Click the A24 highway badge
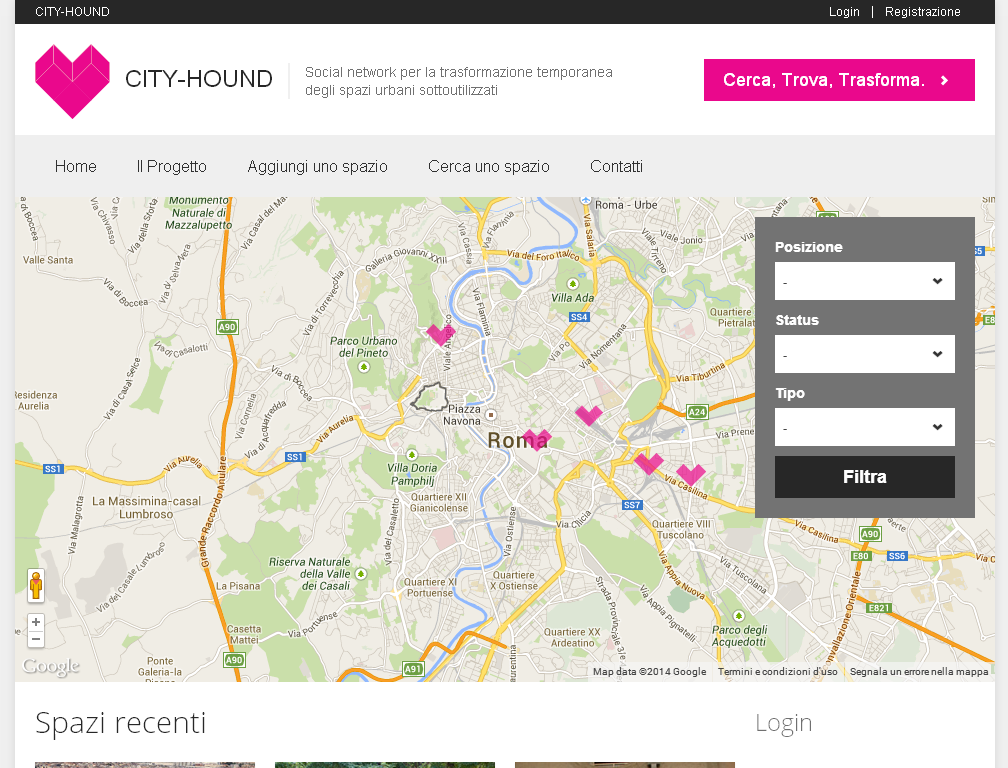Screen dimensions: 1008x768 click(x=697, y=412)
